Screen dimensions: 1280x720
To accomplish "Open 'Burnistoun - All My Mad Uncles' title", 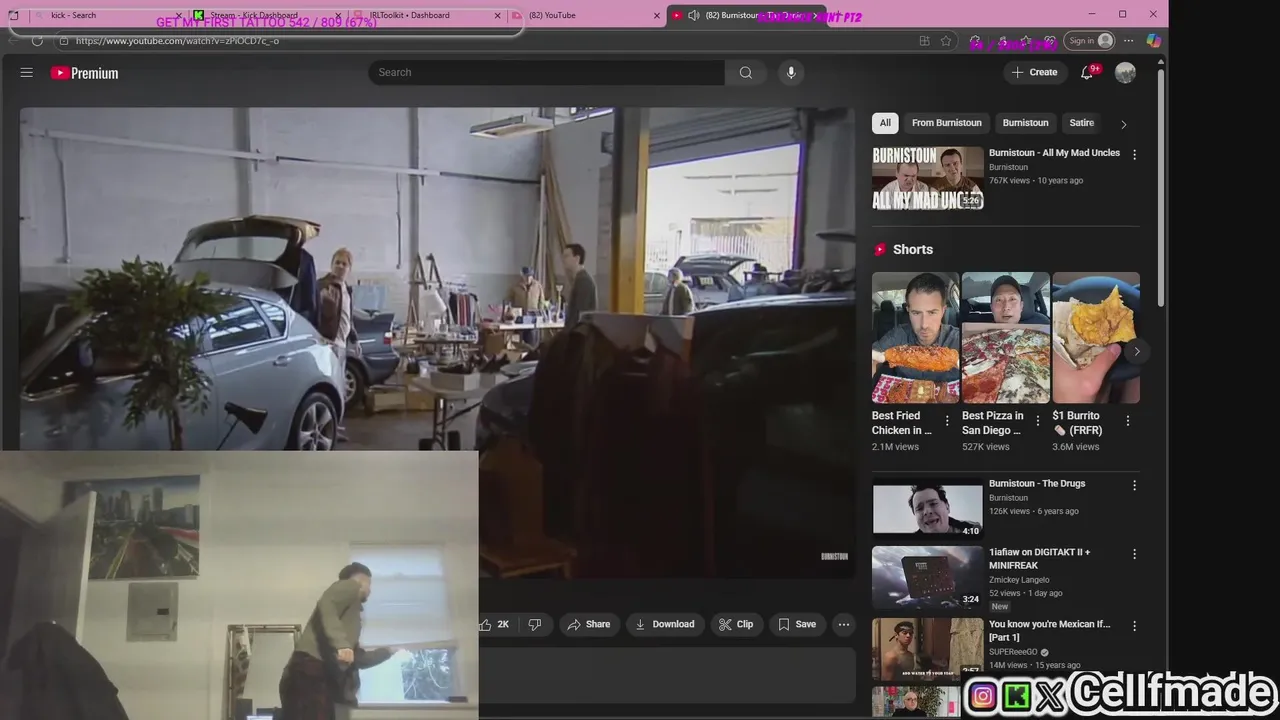I will point(1055,153).
